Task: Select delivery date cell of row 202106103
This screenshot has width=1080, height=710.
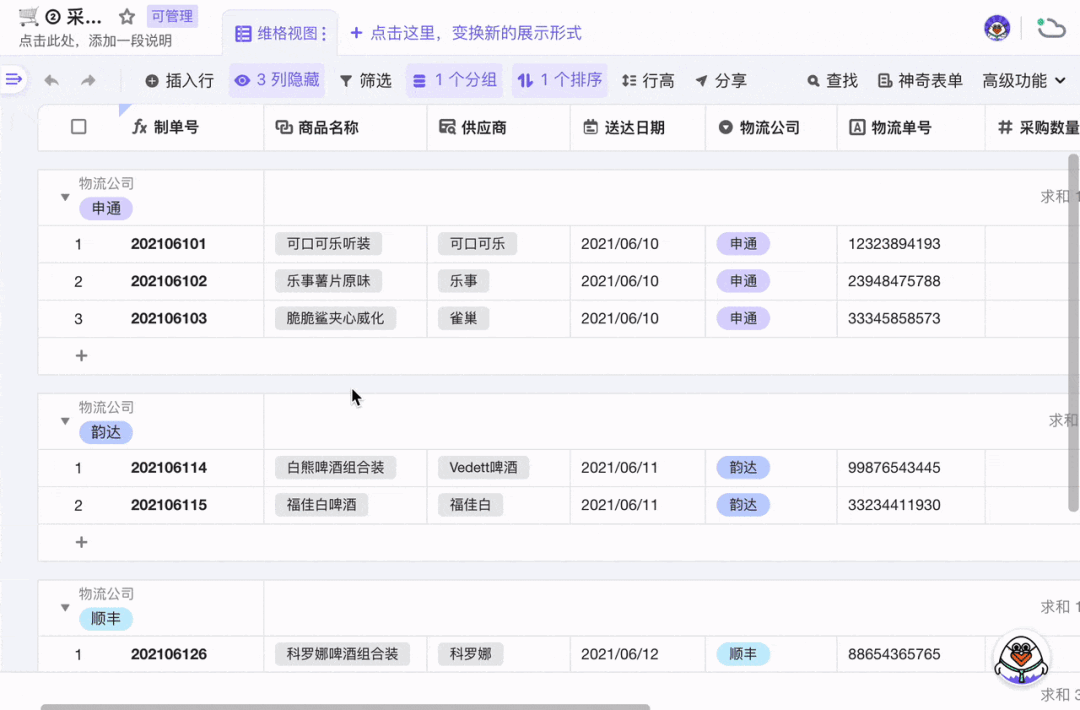Action: click(x=637, y=318)
